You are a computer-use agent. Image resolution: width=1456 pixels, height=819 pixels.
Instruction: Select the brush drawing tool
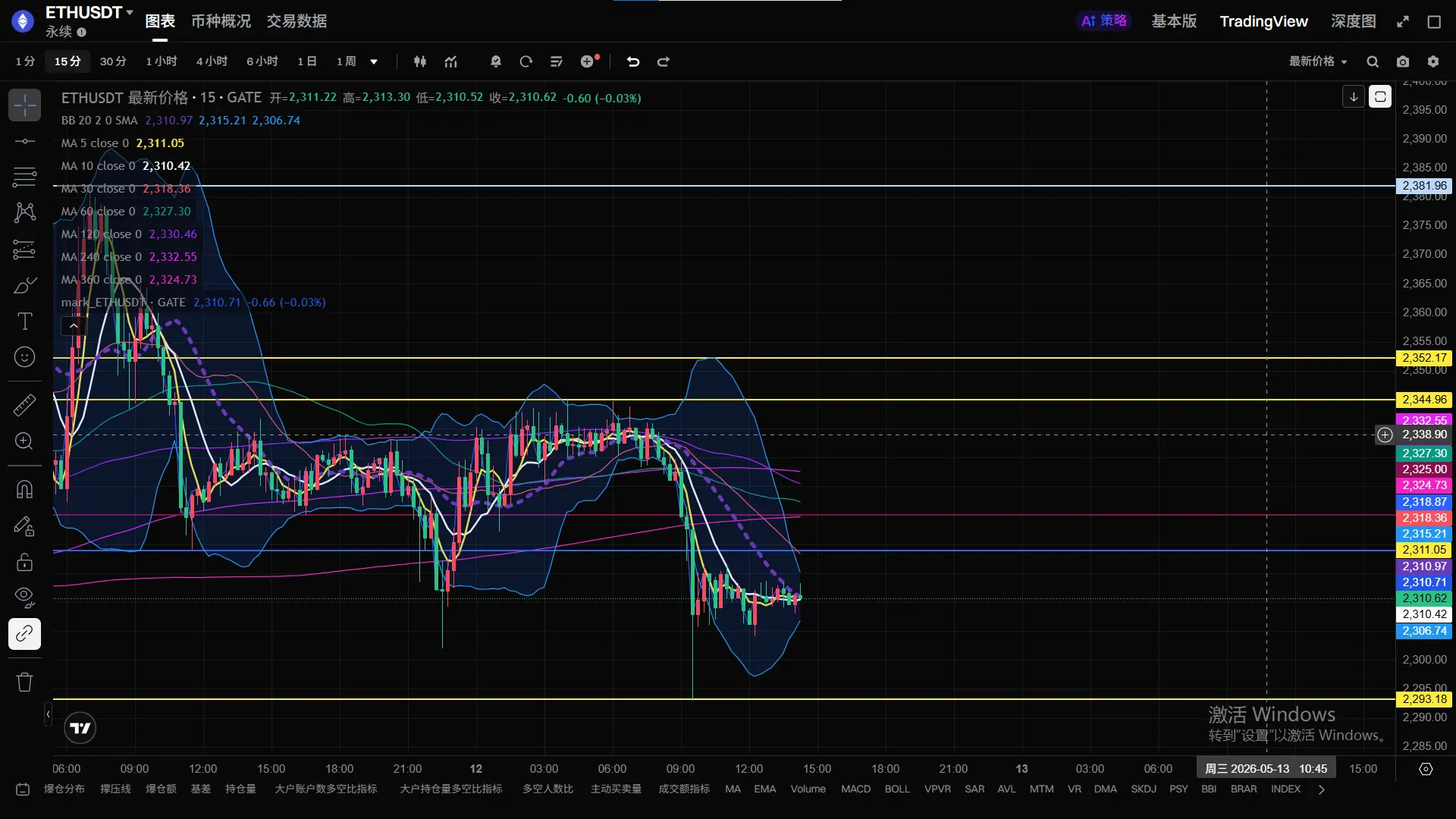coord(24,285)
